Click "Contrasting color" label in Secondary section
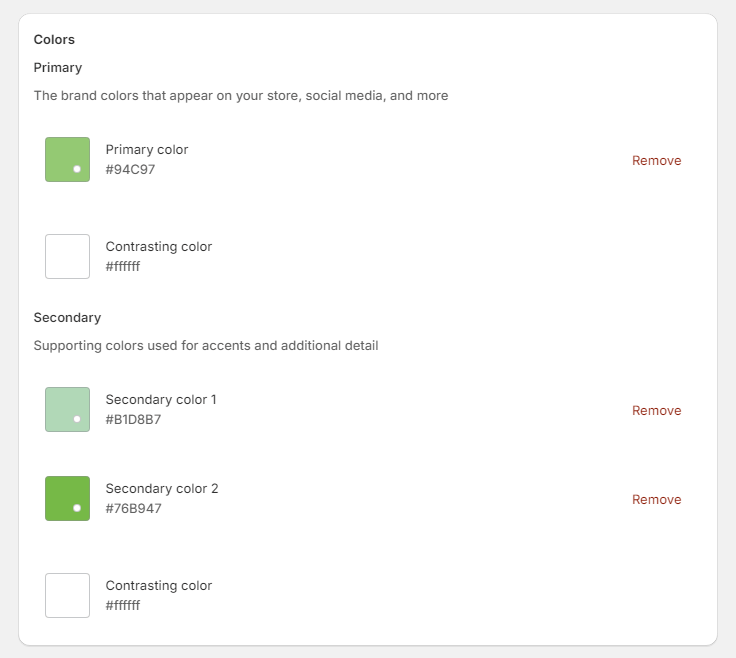 tap(159, 586)
